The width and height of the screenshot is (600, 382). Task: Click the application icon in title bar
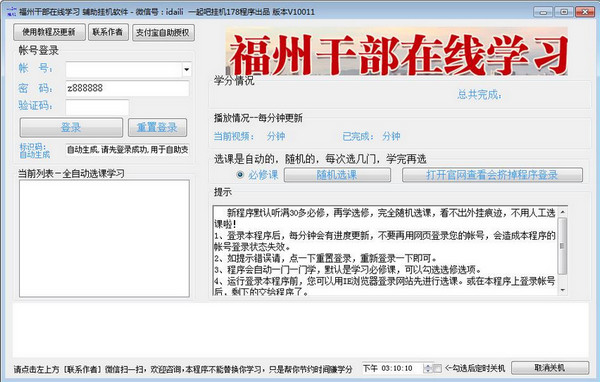click(x=11, y=11)
